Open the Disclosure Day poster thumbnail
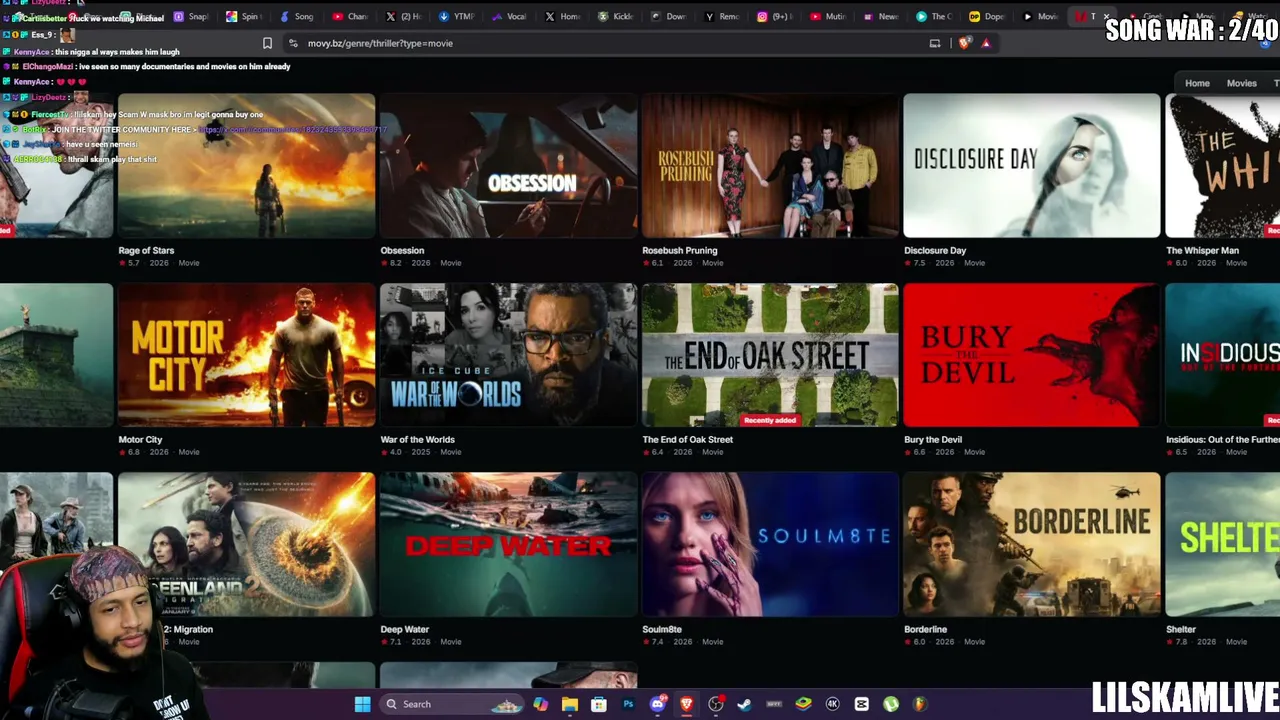 [x=1032, y=166]
